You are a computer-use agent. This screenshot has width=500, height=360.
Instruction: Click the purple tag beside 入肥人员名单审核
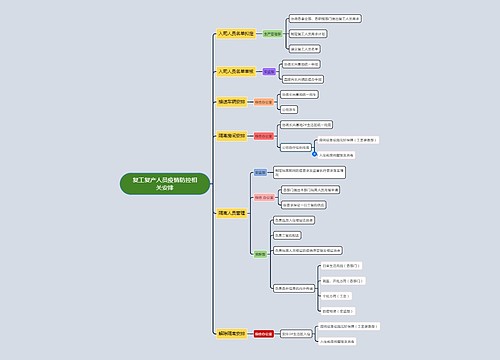269,72
